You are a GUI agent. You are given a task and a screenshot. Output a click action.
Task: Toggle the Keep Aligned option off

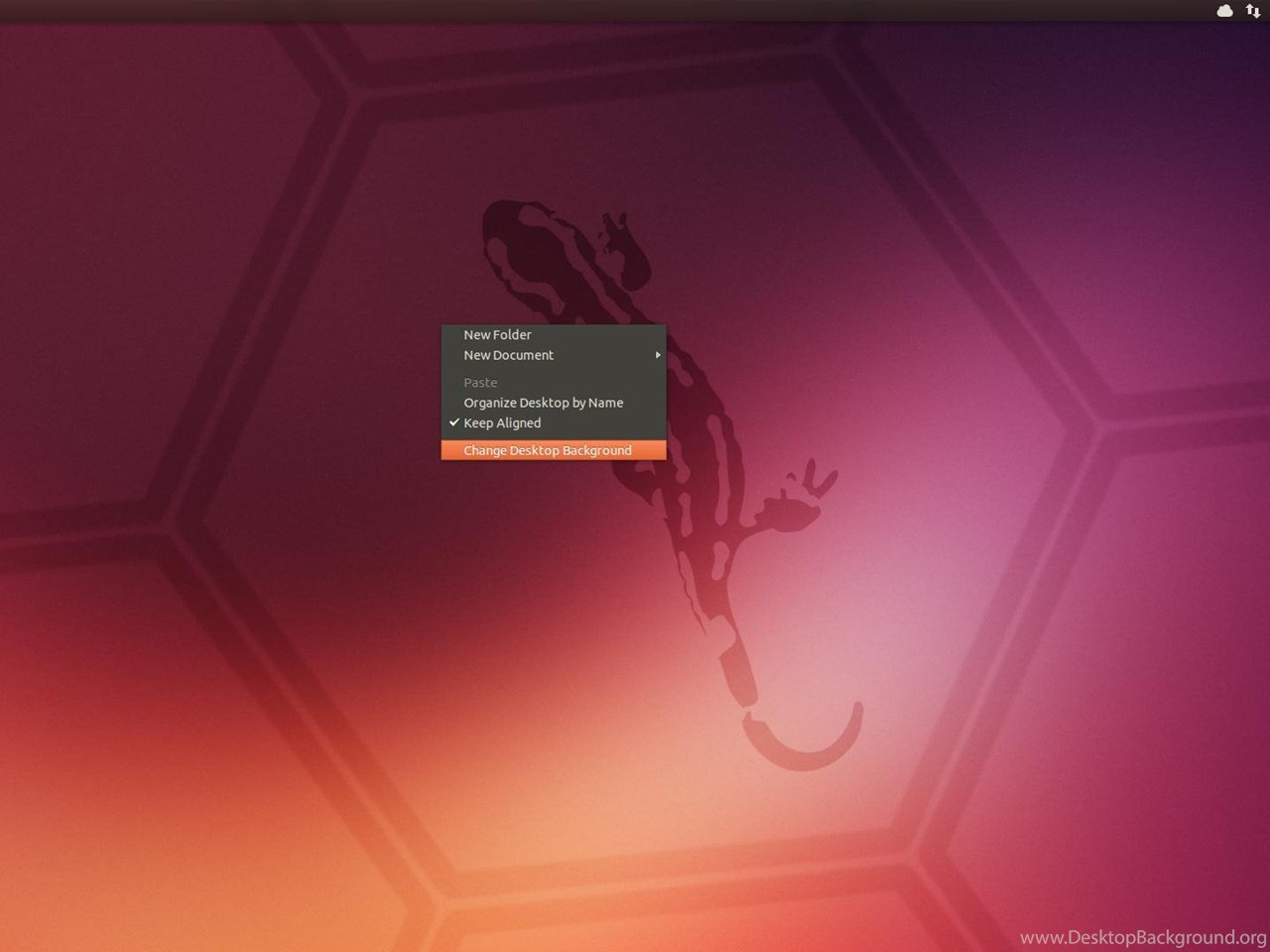coord(502,423)
